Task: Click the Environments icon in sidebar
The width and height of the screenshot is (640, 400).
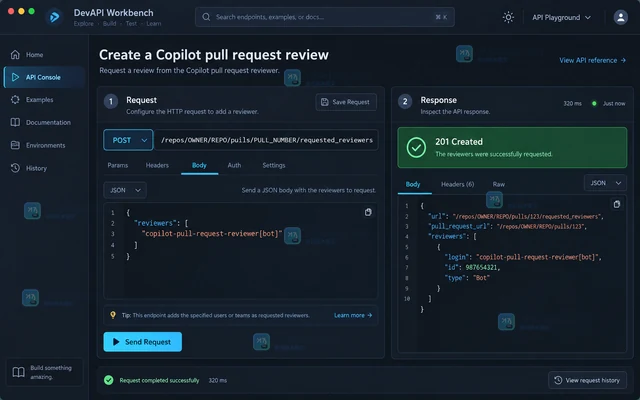Action: pos(15,145)
